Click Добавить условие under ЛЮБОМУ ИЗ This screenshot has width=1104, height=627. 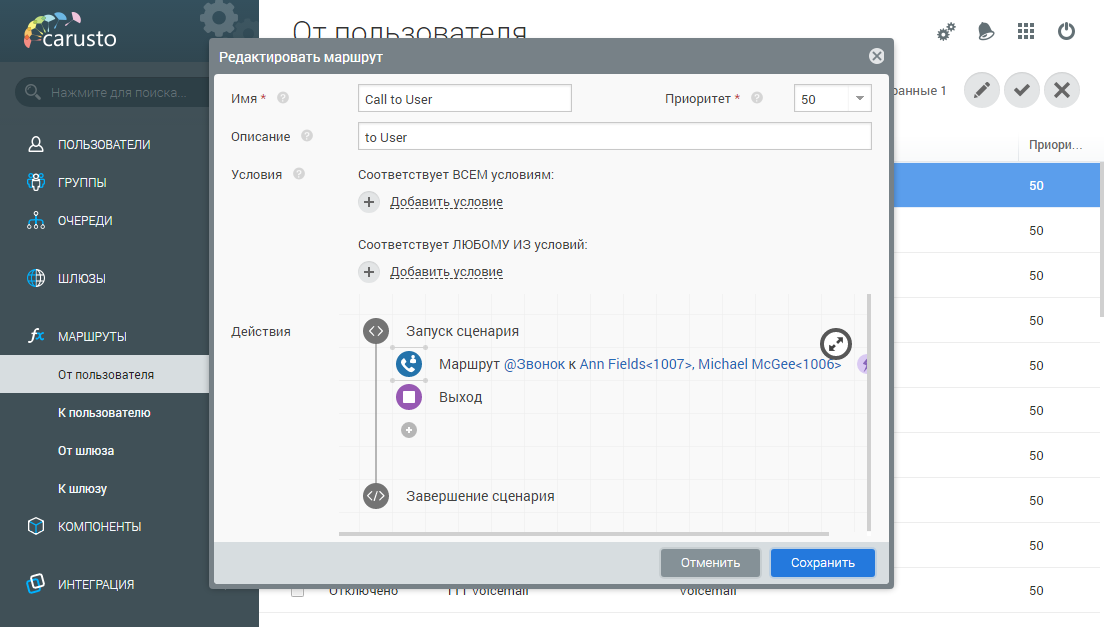tap(446, 272)
